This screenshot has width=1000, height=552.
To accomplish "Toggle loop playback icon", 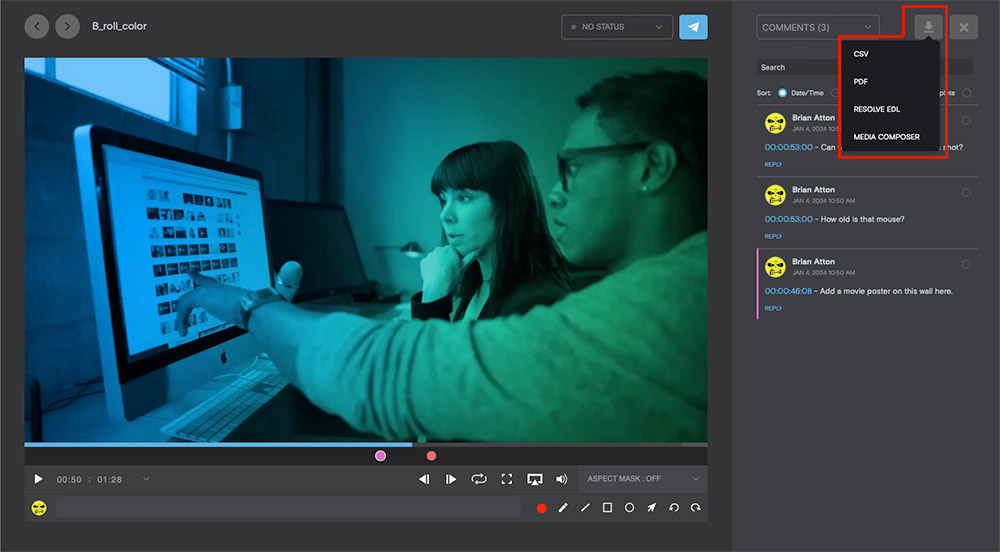I will click(x=479, y=479).
